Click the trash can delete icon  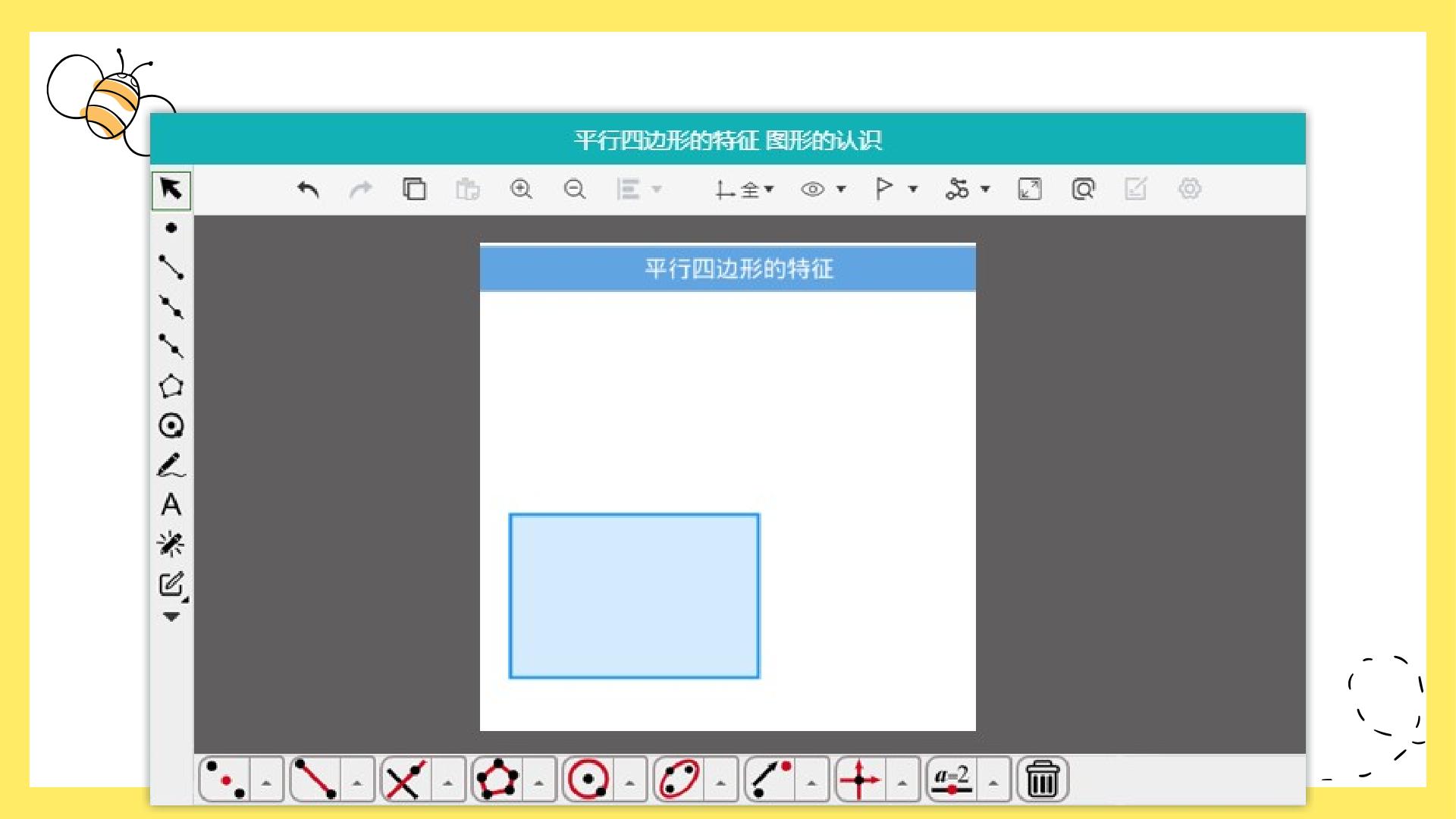pyautogui.click(x=1043, y=779)
